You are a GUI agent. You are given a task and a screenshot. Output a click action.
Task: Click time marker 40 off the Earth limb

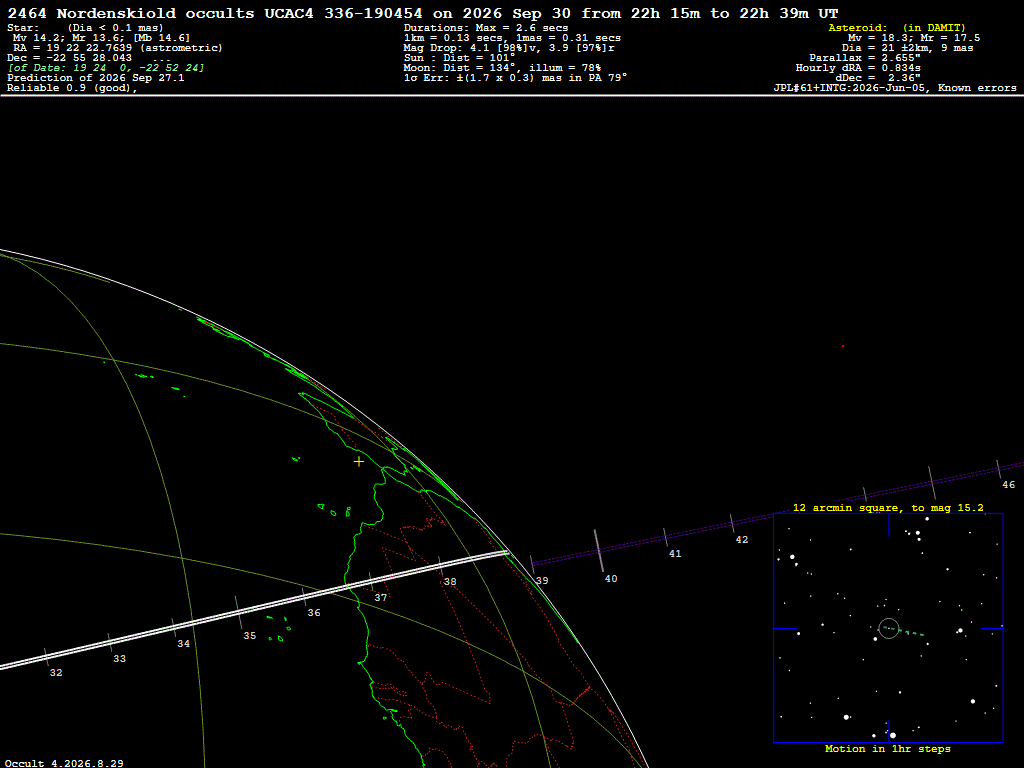click(x=611, y=579)
